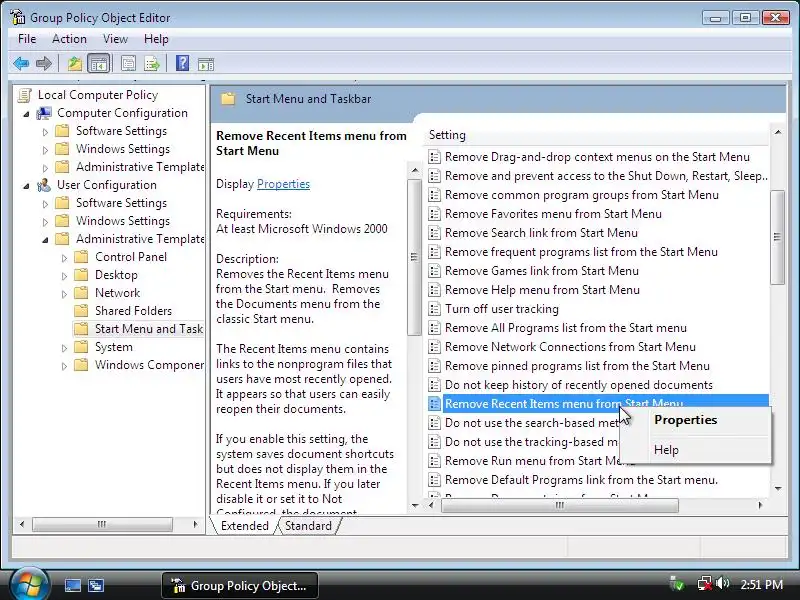Image resolution: width=800 pixels, height=600 pixels.
Task: Click the Properties sheet toolbar icon
Action: [x=129, y=64]
